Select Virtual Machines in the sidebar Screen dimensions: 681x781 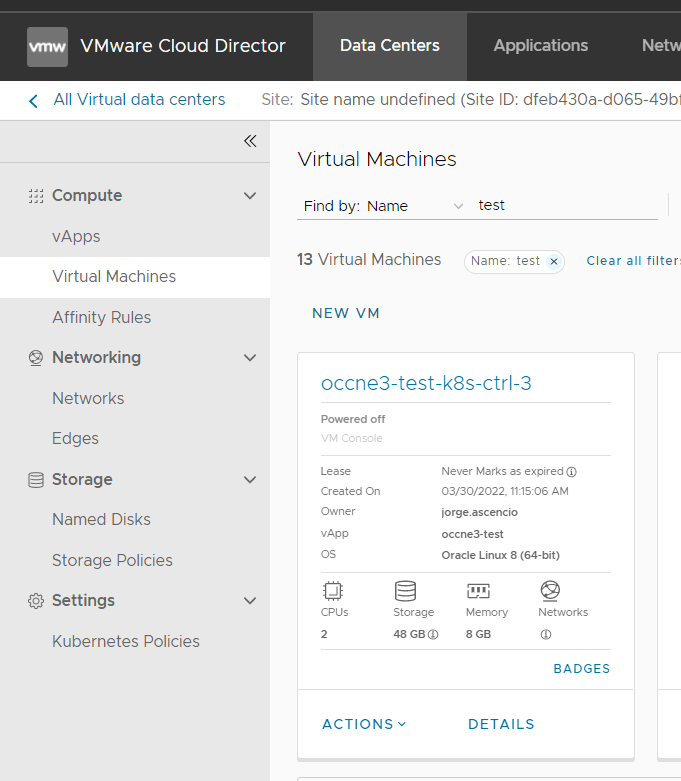(135, 277)
